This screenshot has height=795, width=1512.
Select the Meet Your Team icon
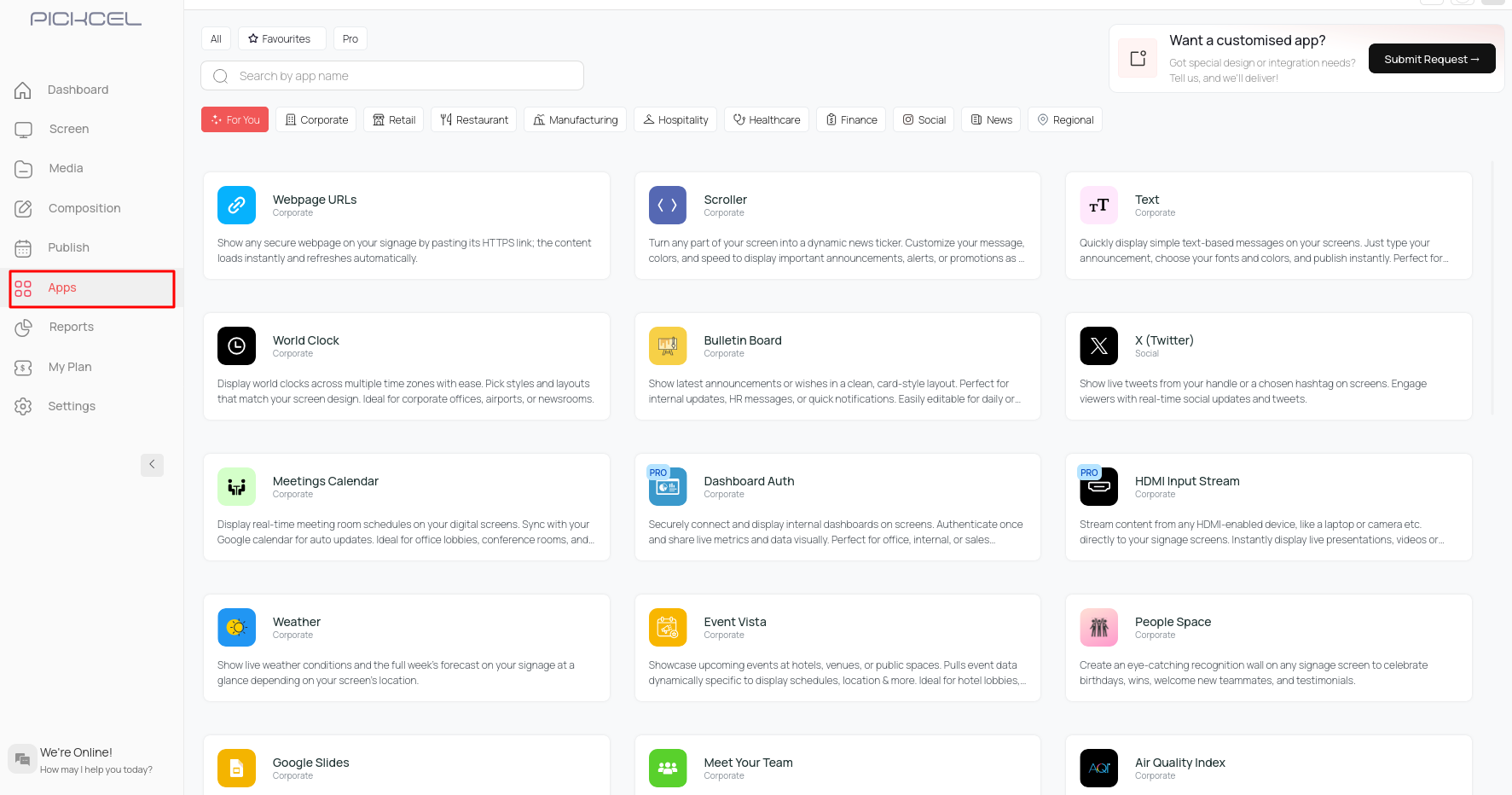pos(667,768)
